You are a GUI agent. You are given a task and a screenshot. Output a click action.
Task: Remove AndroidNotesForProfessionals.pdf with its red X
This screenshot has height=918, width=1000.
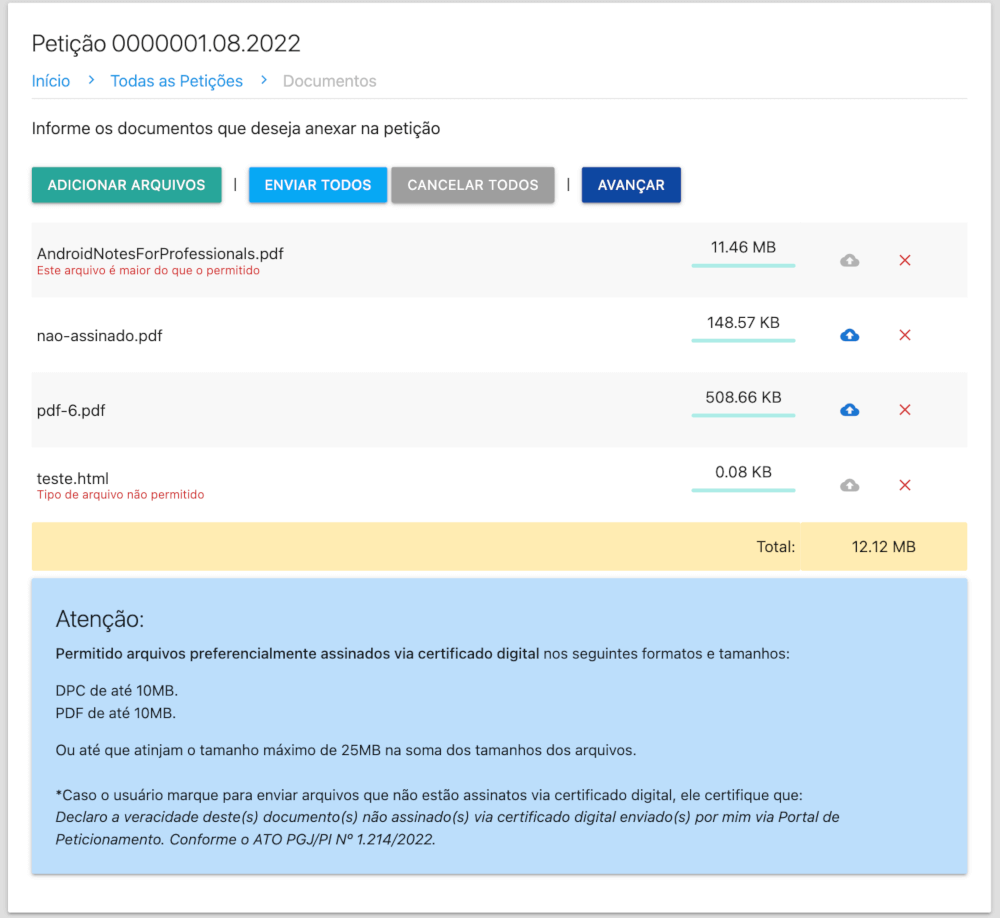(x=904, y=260)
